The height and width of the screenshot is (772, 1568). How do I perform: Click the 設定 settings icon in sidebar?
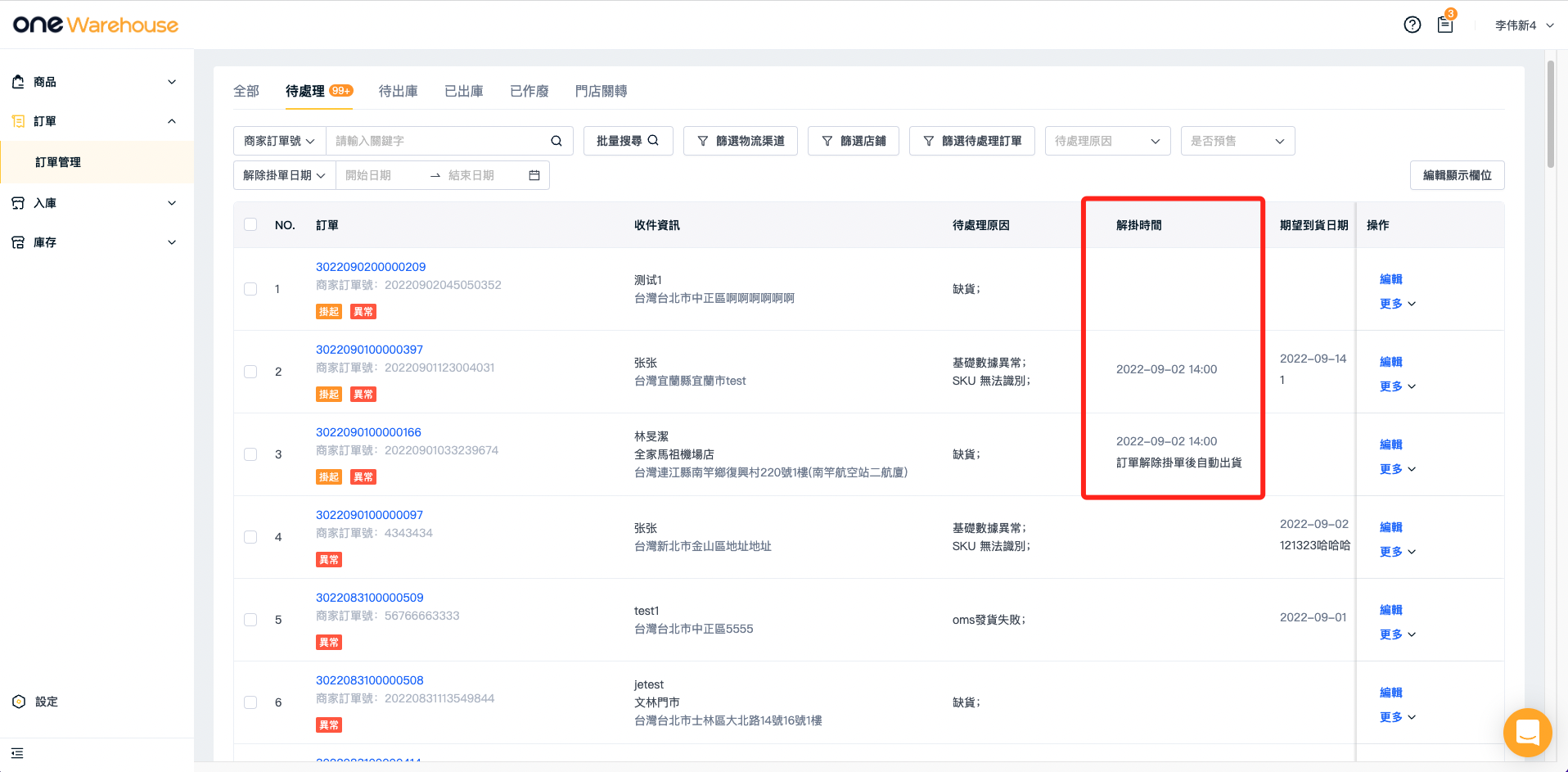coord(19,702)
